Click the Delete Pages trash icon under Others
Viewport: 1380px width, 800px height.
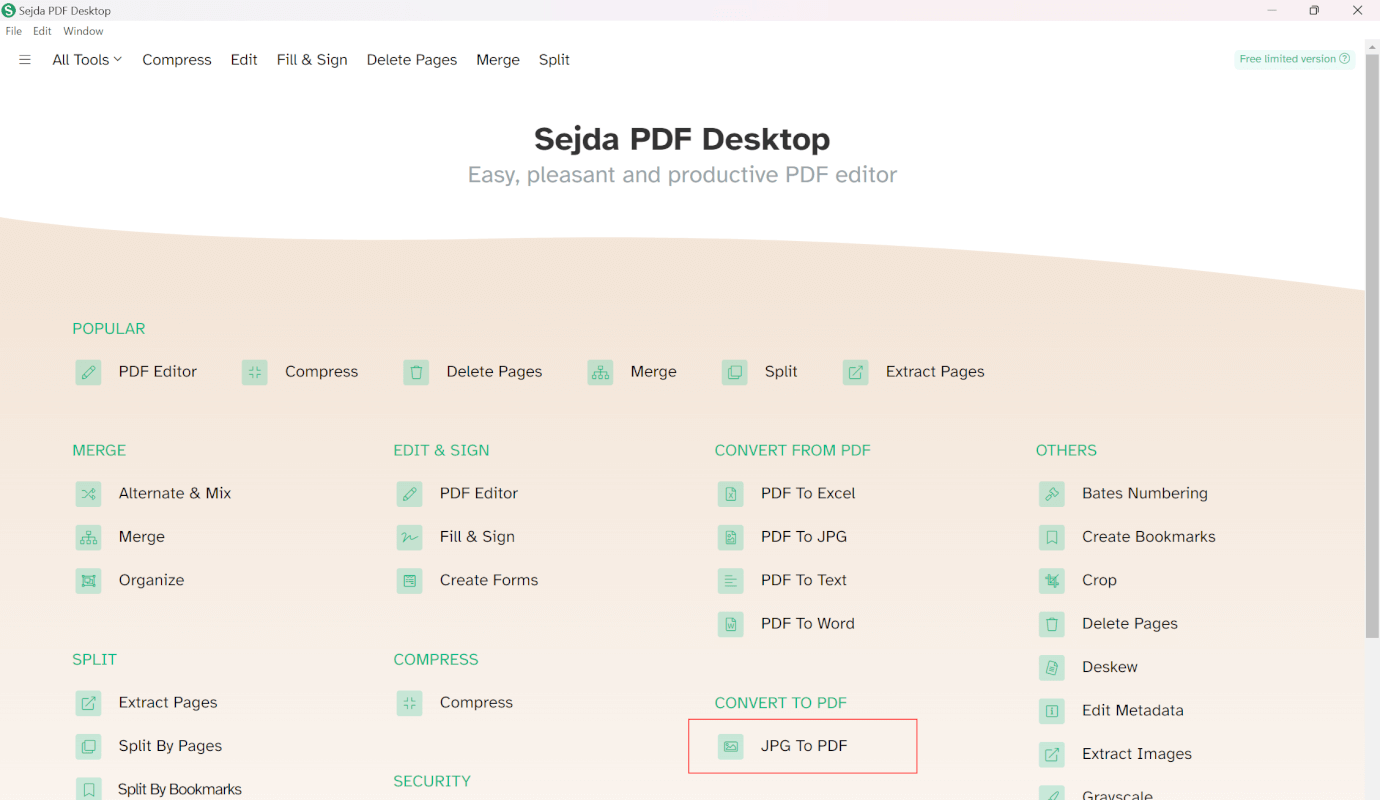[1052, 625]
